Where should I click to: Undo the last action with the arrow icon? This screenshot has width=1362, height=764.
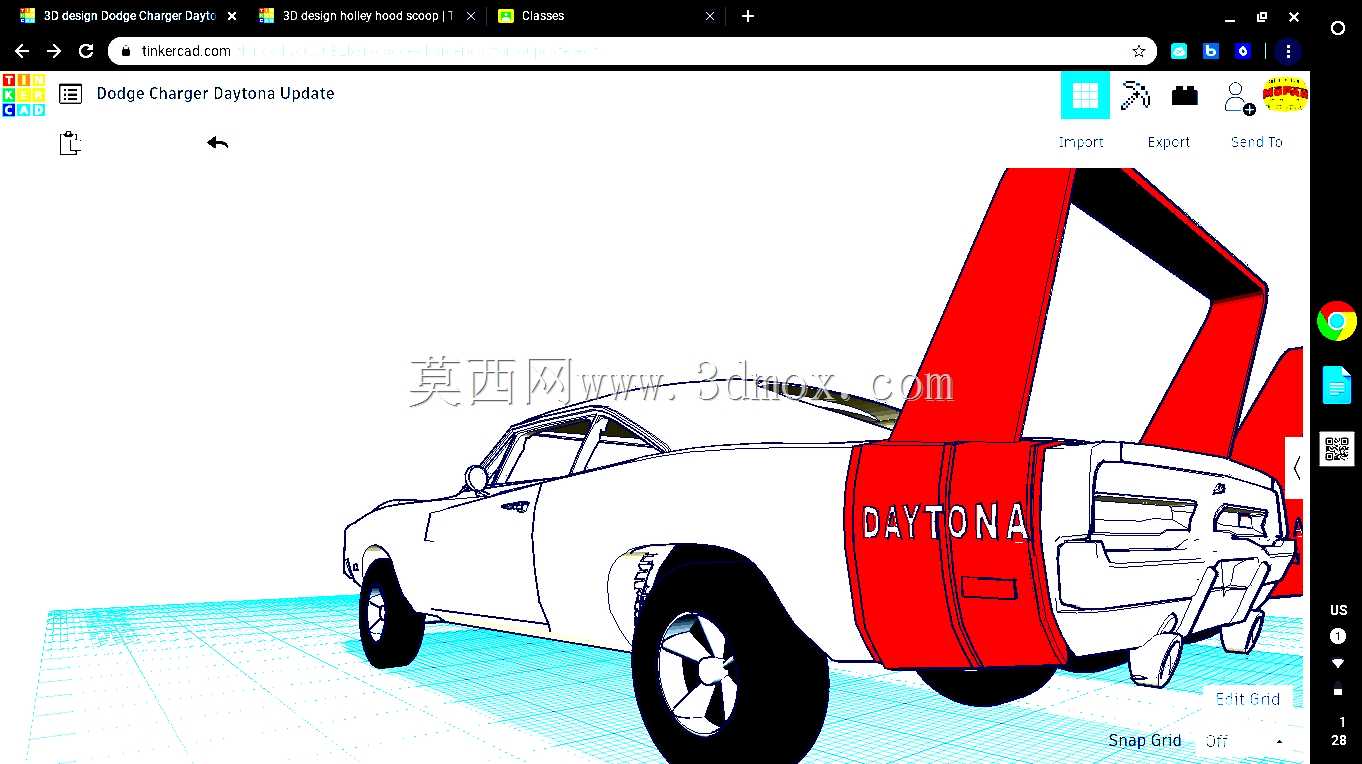[x=218, y=143]
